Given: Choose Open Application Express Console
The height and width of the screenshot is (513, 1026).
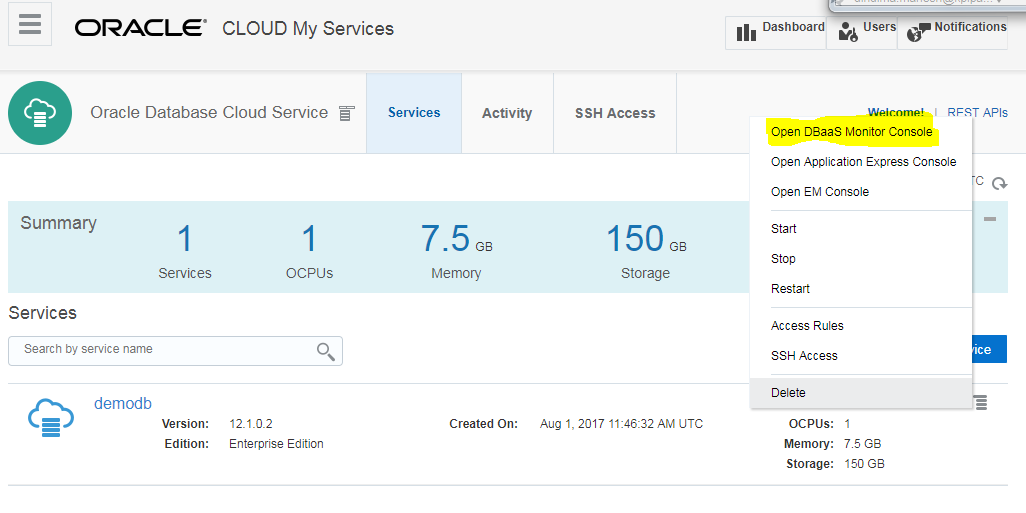Looking at the screenshot, I should coord(863,162).
